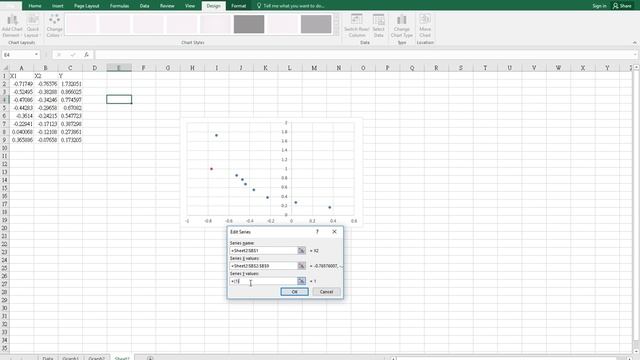This screenshot has height=360, width=640.
Task: Click the formula bar confirm checkmark icon
Action: tap(73, 55)
